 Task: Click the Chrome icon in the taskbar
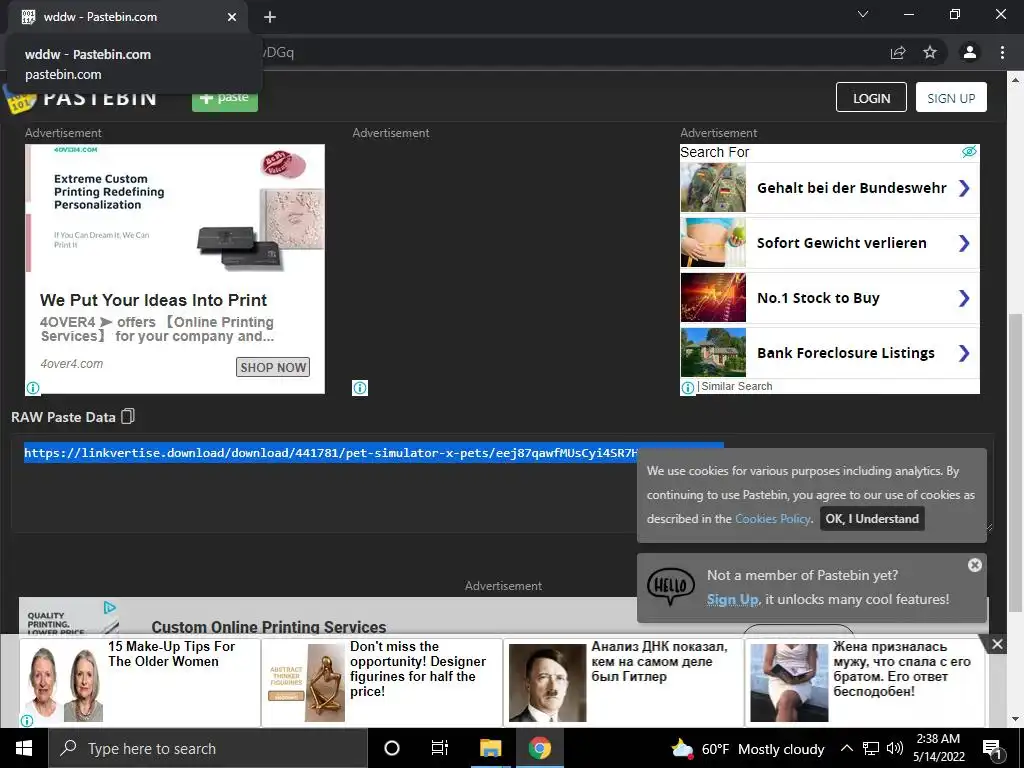click(539, 748)
